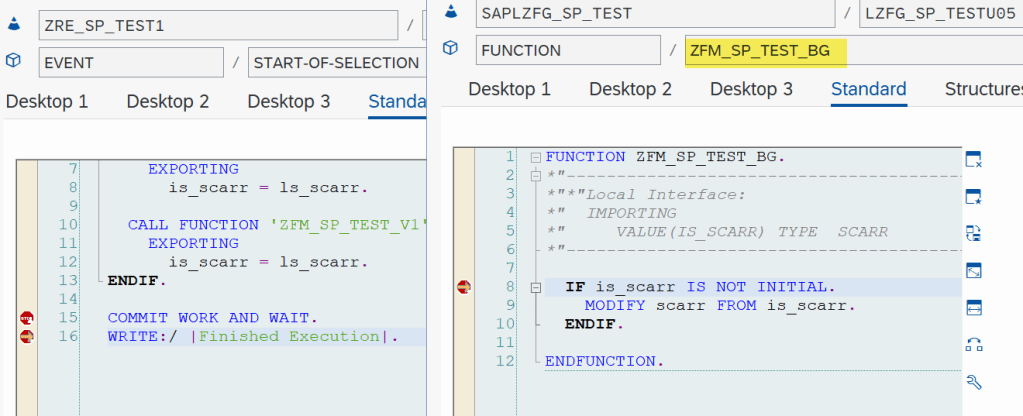The height and width of the screenshot is (416, 1023).
Task: Click the swap tool icon (two squares with arc)
Action: pos(973,345)
